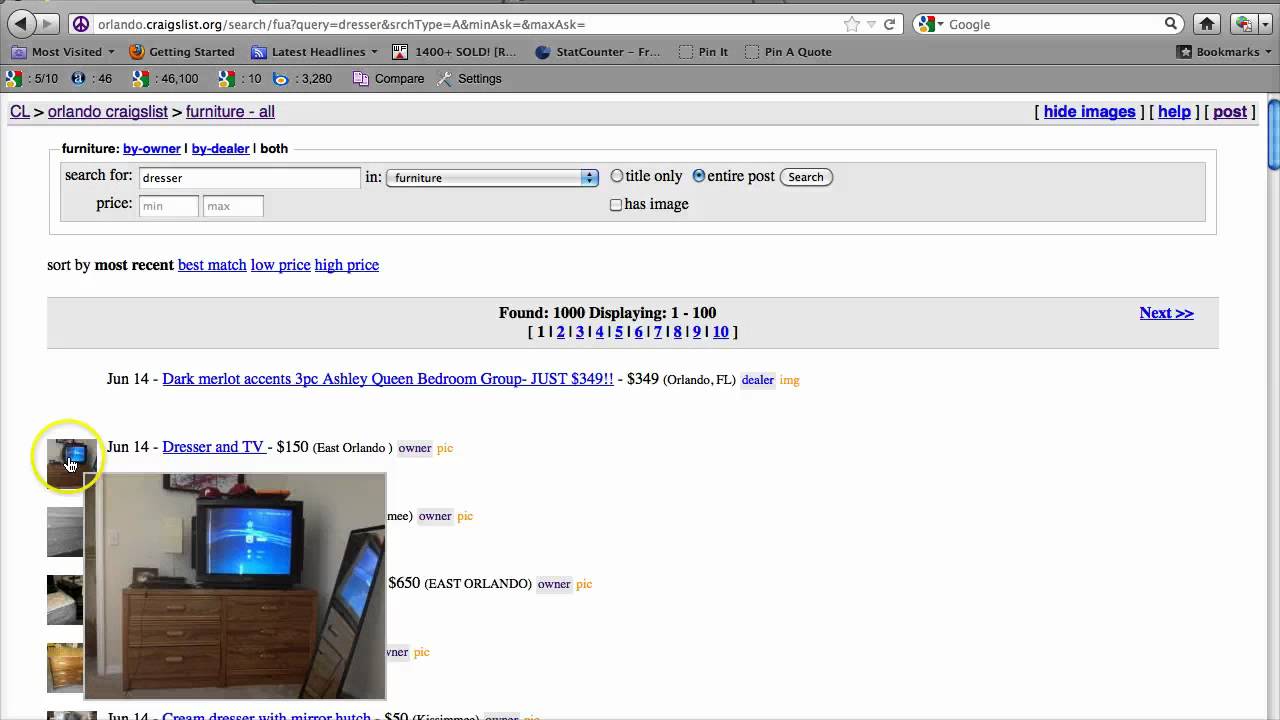Open the post link

[x=1230, y=112]
